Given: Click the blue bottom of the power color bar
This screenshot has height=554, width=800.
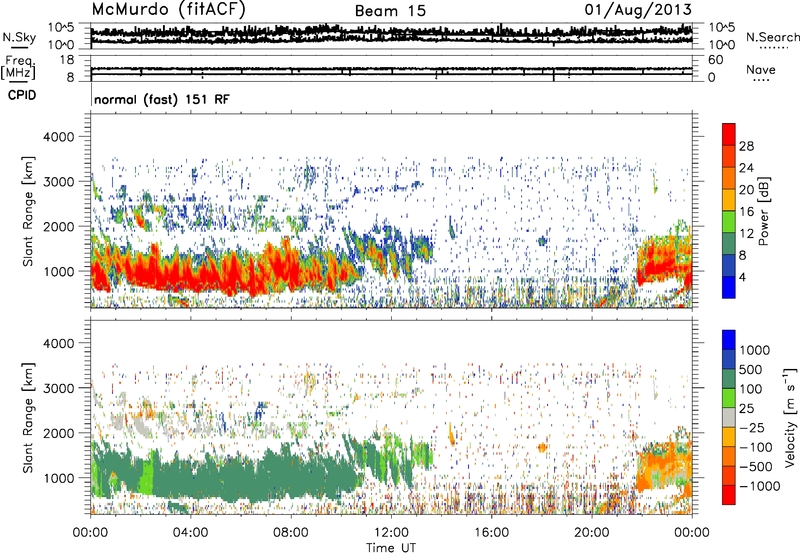Looking at the screenshot, I should (729, 288).
